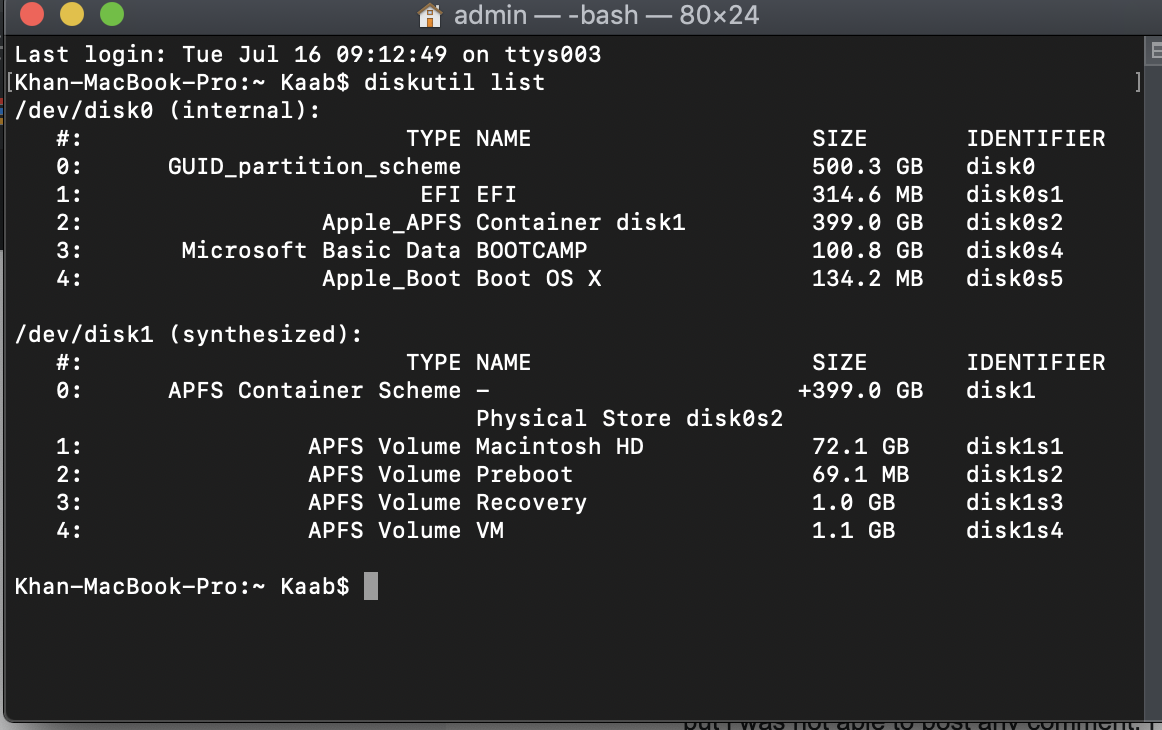Click the 'disk0s2' identifier in first table
The image size is (1162, 730).
coord(1014,222)
